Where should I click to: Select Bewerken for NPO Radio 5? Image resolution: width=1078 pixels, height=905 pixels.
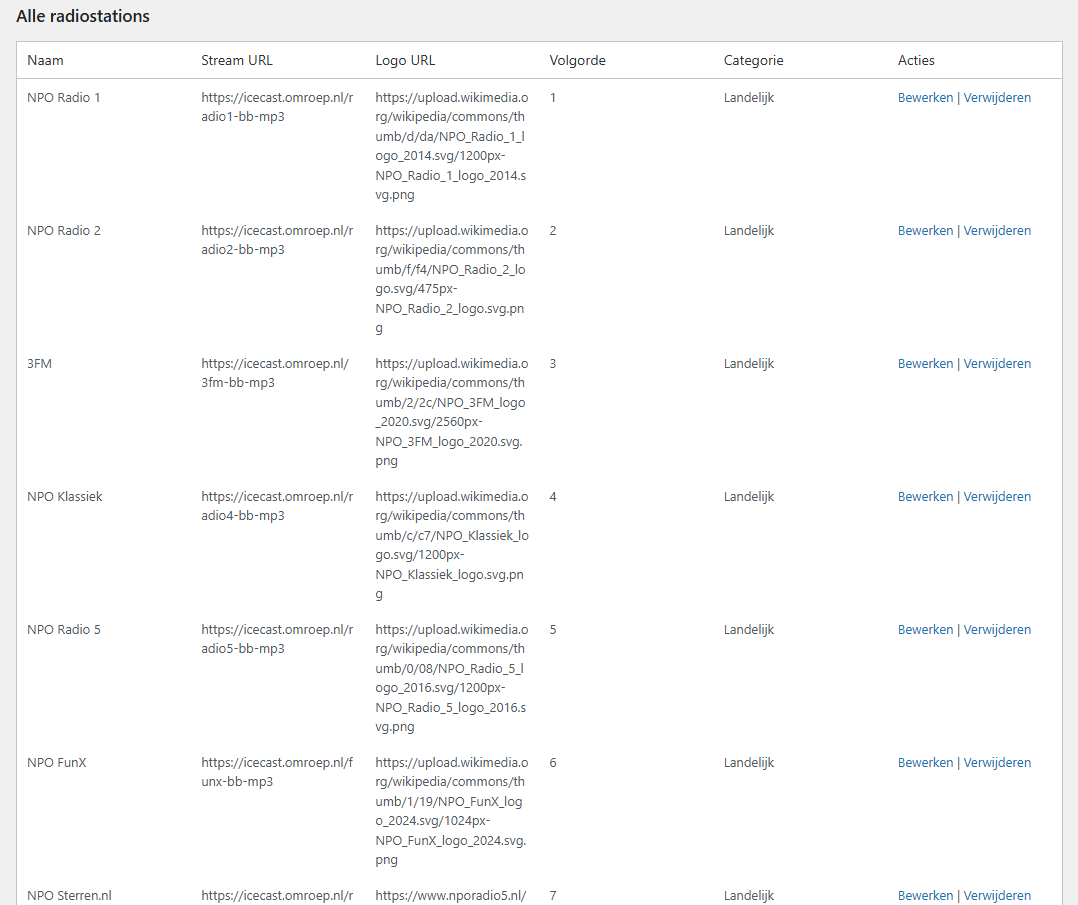pos(925,630)
